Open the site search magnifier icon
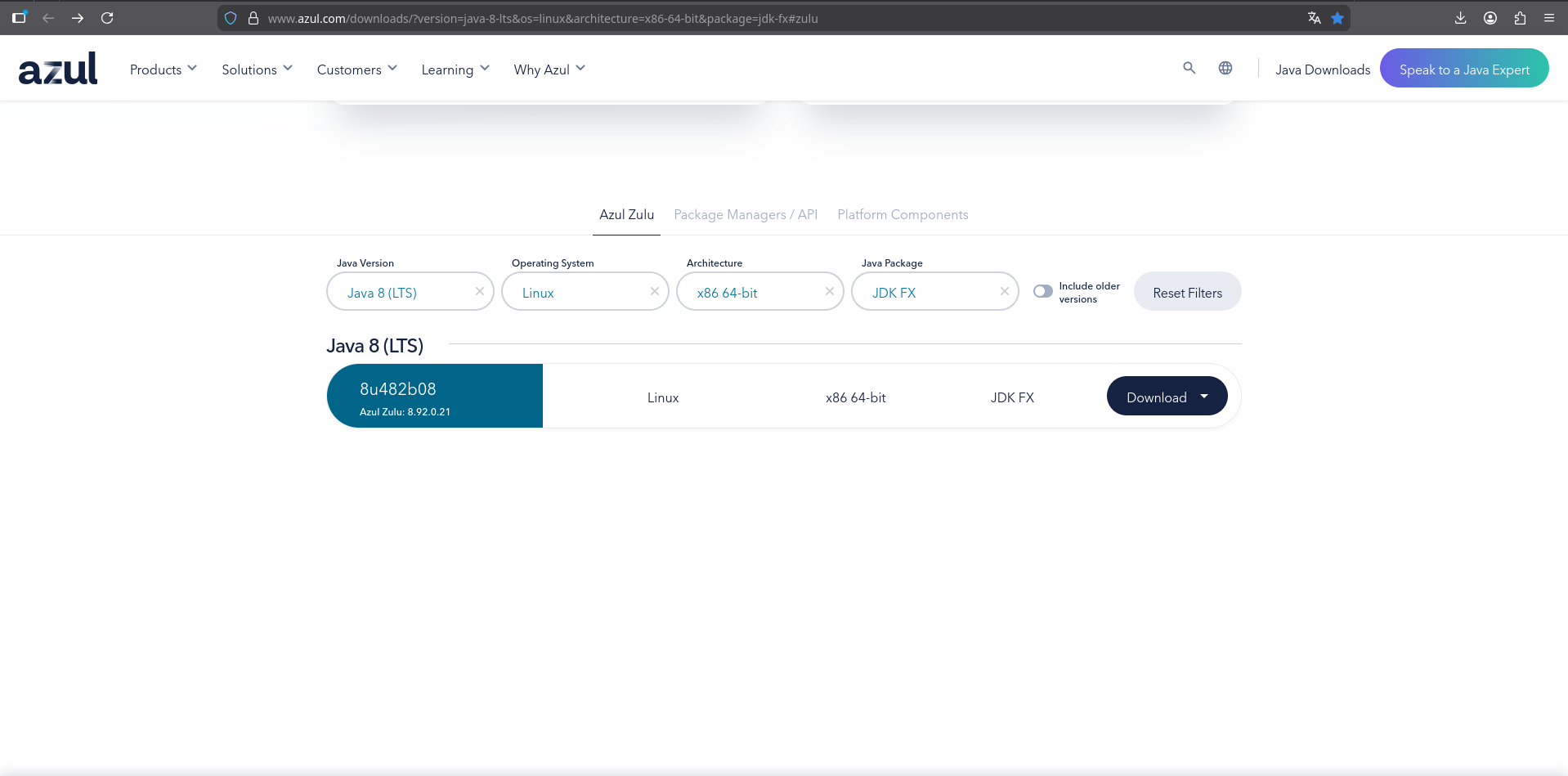 point(1189,68)
